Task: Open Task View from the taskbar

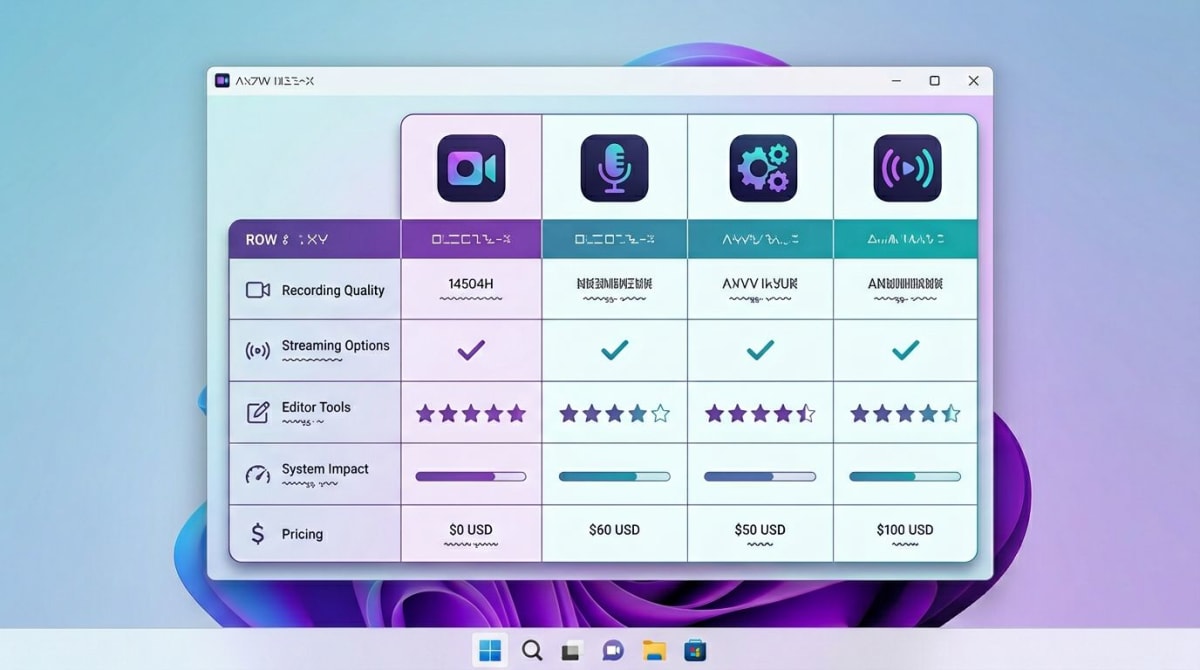Action: [x=572, y=651]
